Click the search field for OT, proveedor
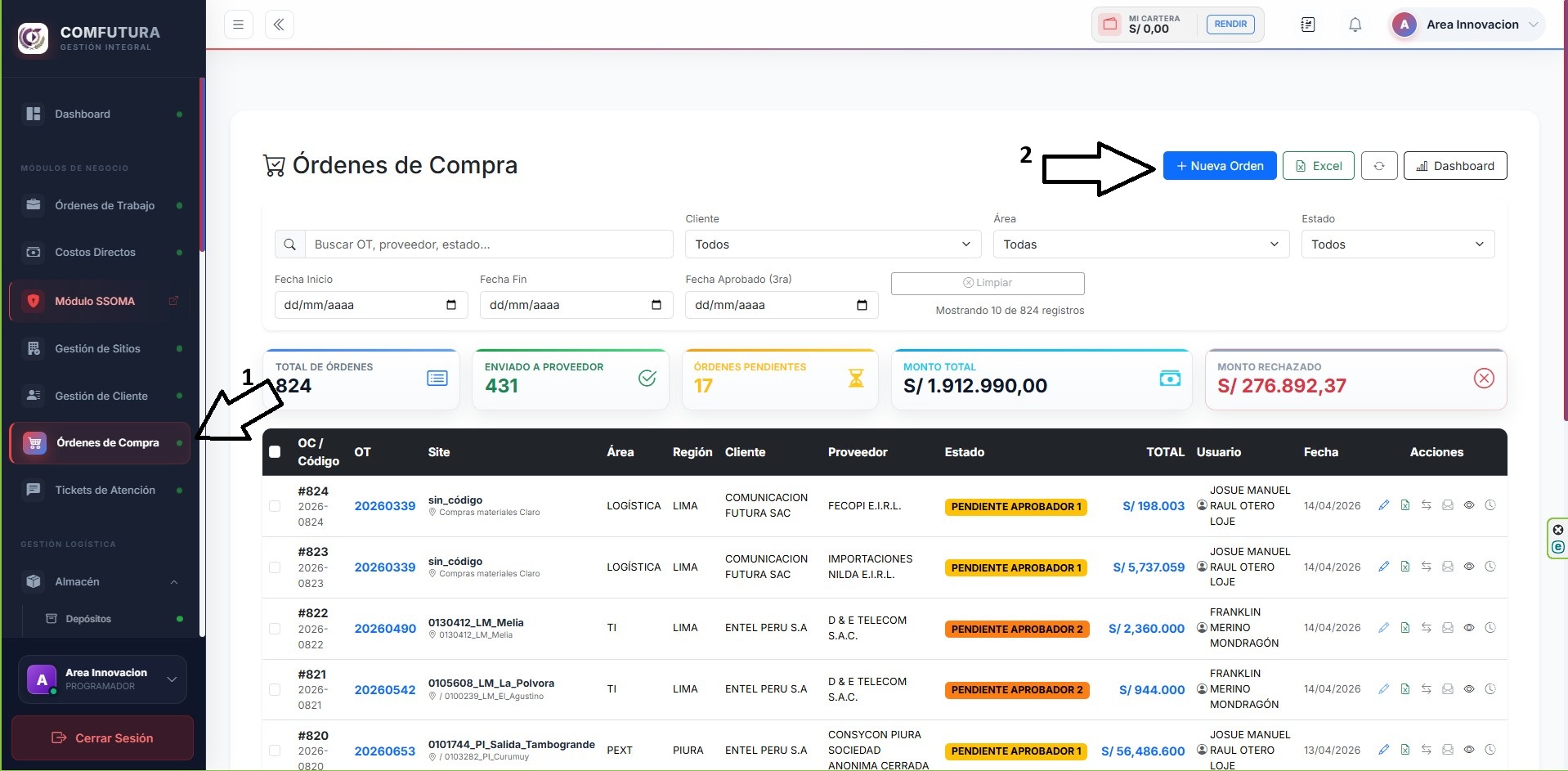This screenshot has width=1568, height=771. coord(489,244)
